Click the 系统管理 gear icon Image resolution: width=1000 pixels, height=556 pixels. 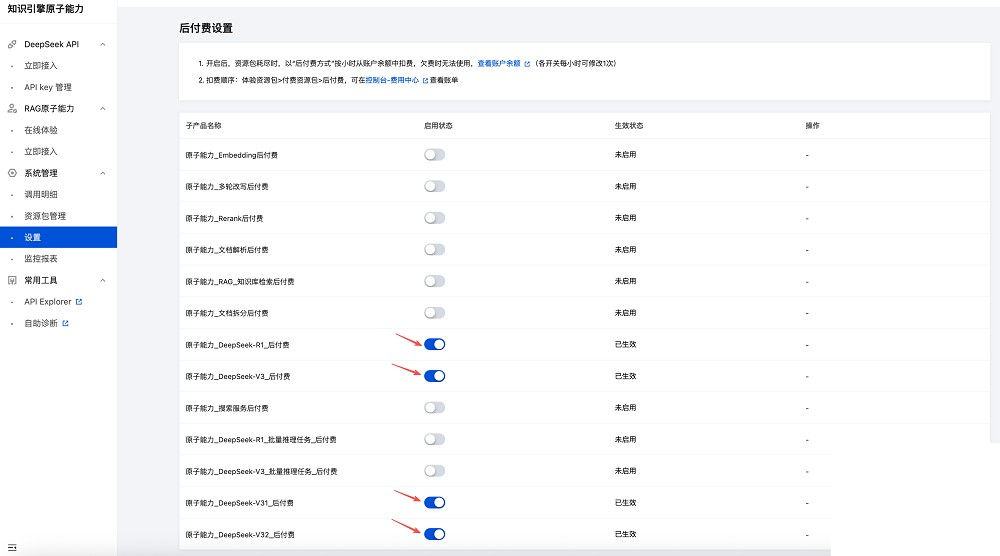pos(12,173)
